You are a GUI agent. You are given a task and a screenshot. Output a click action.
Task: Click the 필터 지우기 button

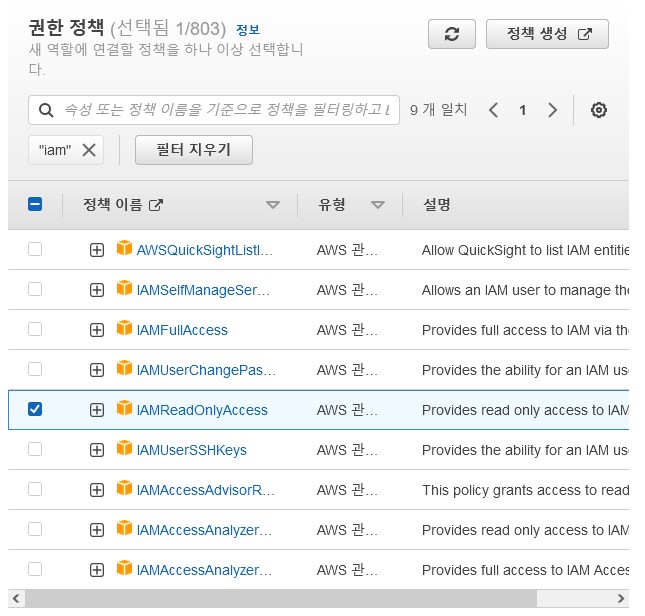click(194, 150)
